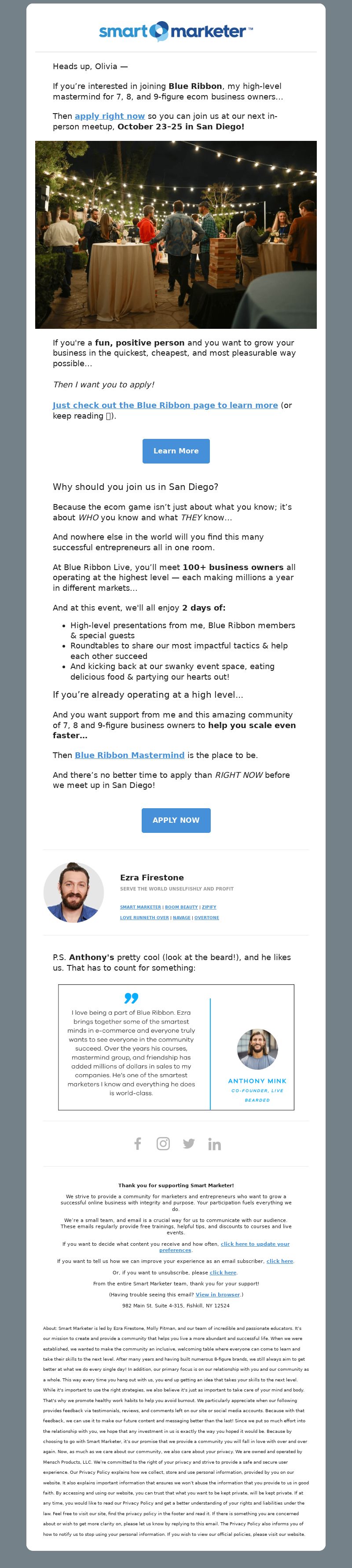Open the Facebook social icon

click(x=138, y=1144)
